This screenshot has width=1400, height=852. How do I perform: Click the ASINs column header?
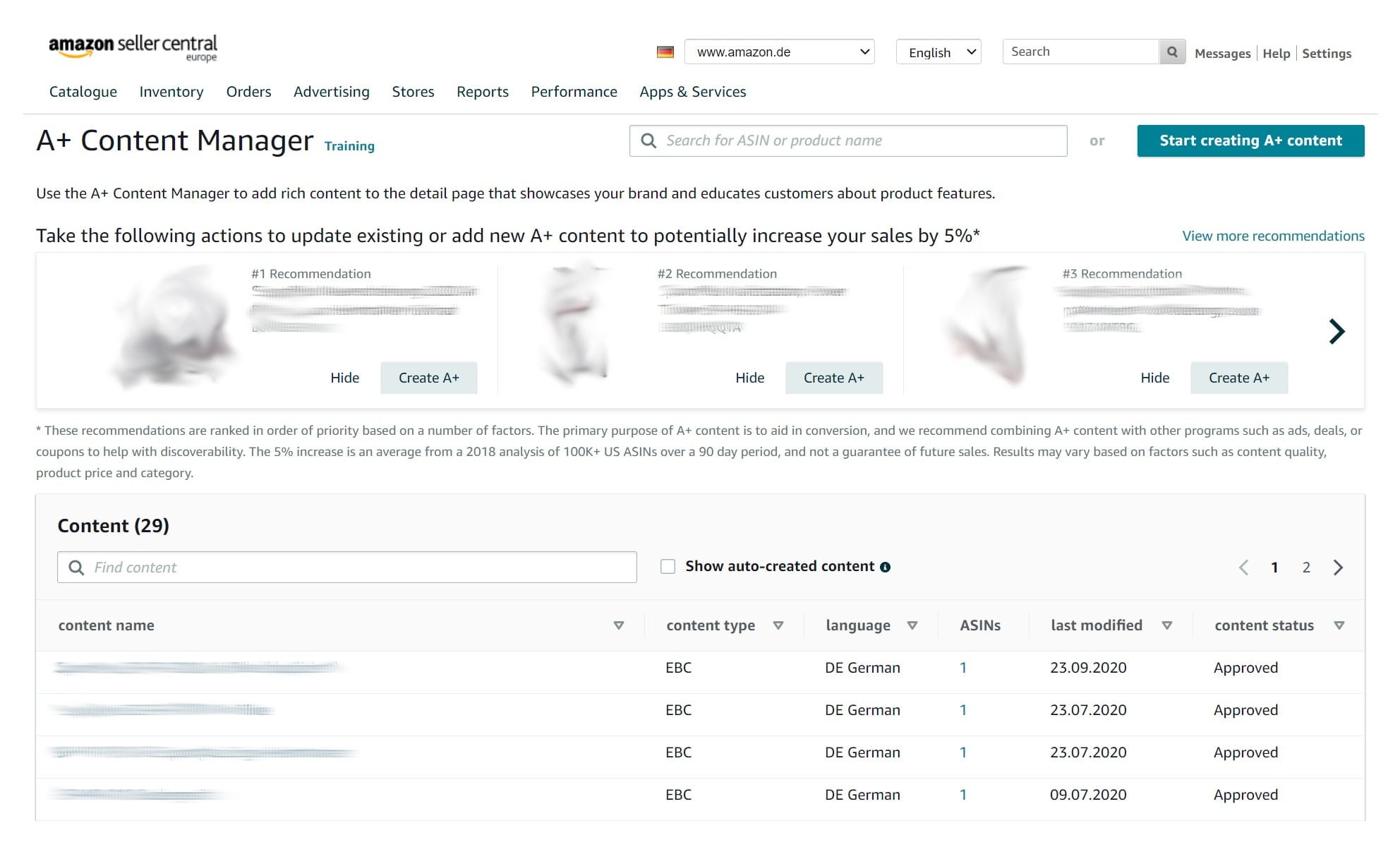pyautogui.click(x=980, y=625)
